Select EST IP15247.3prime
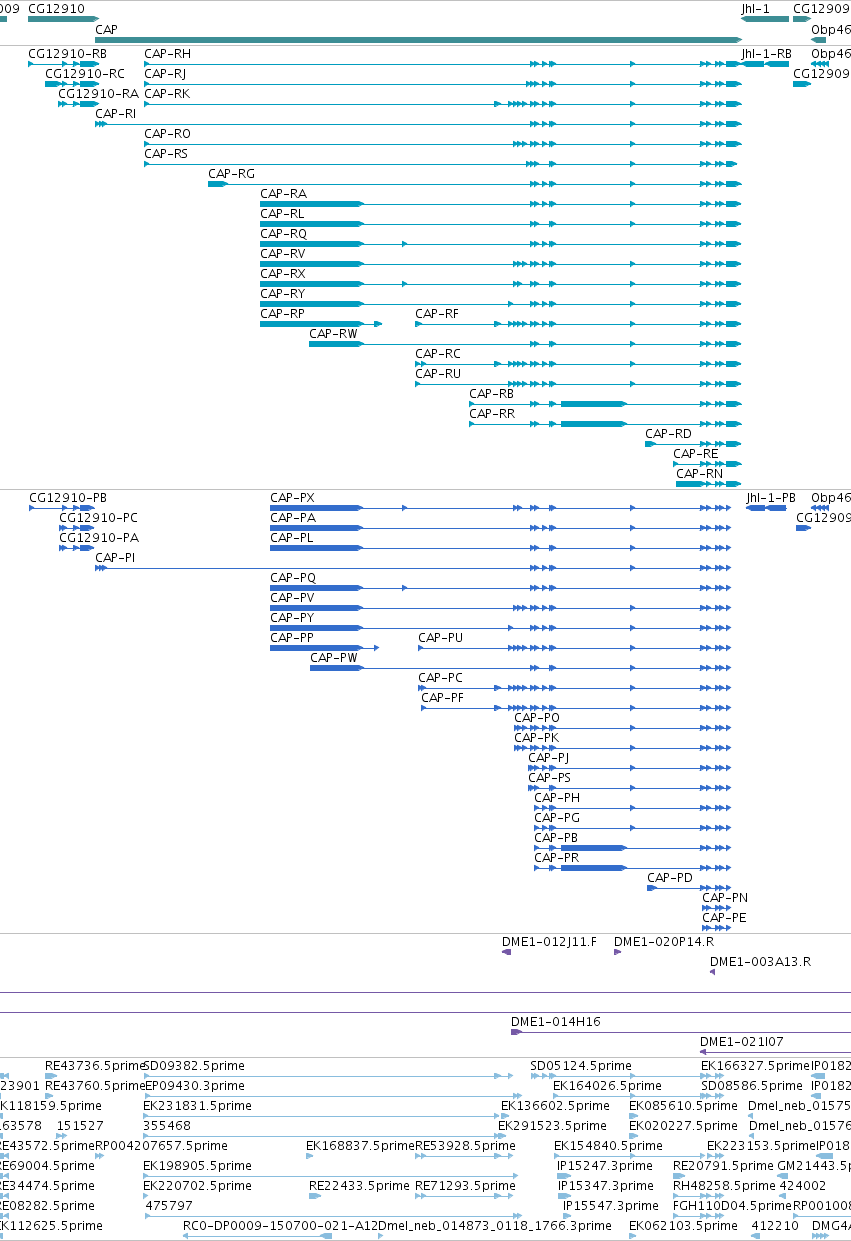The width and height of the screenshot is (851, 1241). tap(562, 1176)
